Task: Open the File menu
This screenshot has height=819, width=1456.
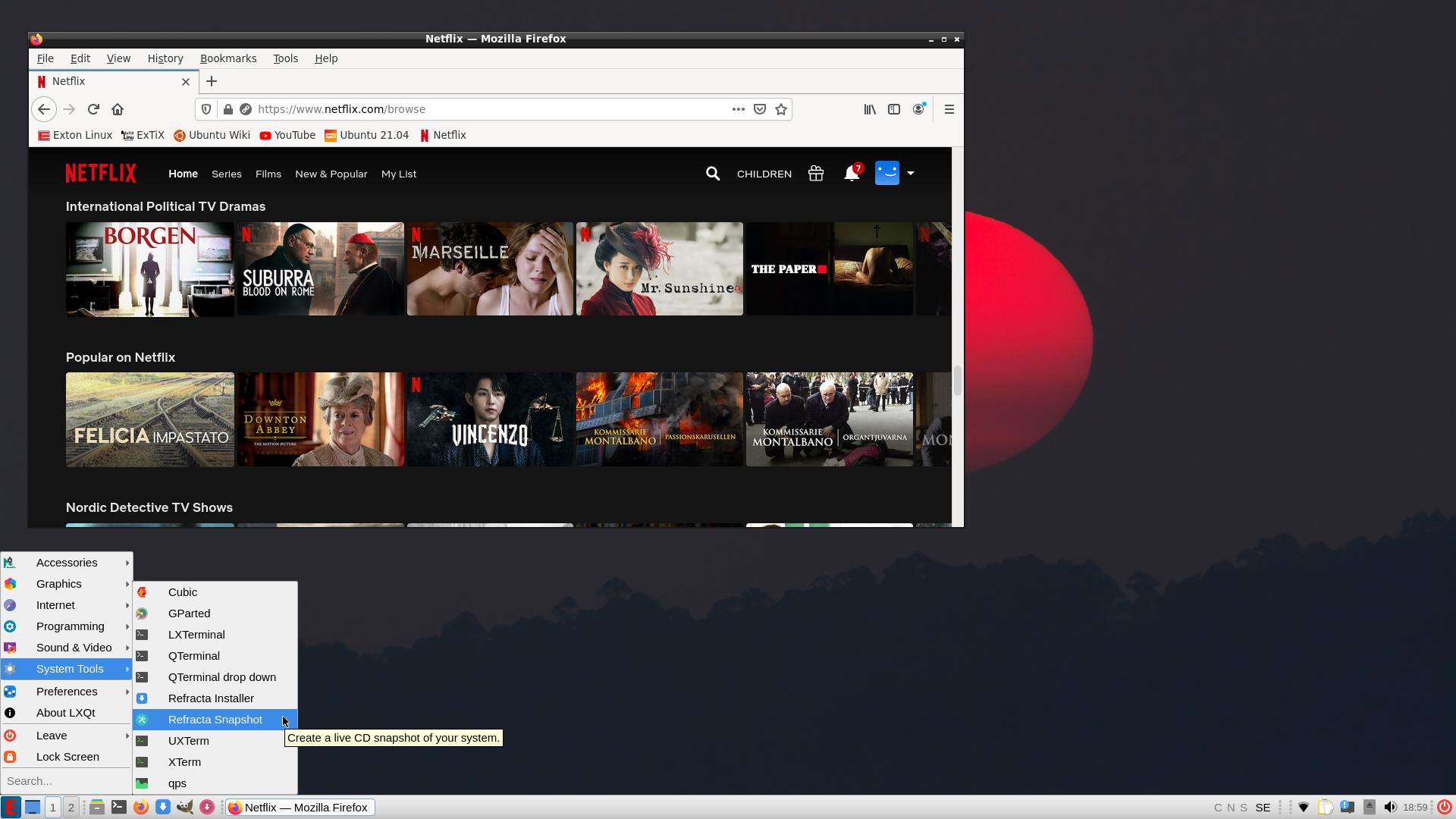Action: (x=45, y=58)
